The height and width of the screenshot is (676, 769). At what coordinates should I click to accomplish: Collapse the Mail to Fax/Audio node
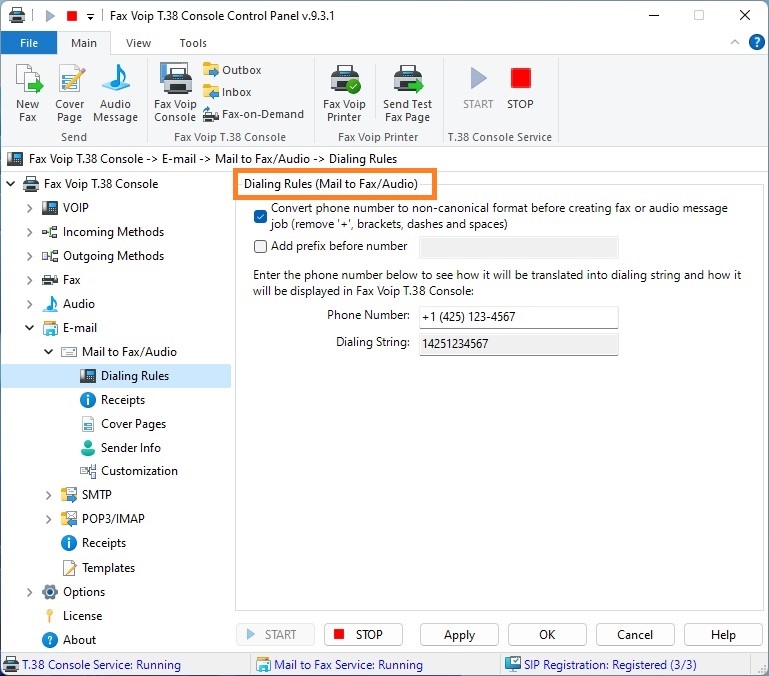click(x=49, y=352)
